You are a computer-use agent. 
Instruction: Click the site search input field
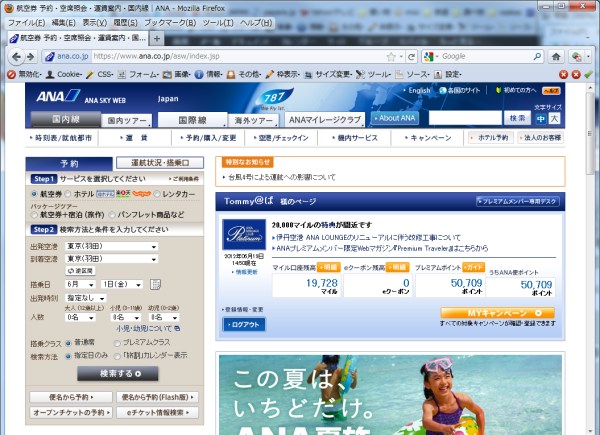click(x=465, y=118)
